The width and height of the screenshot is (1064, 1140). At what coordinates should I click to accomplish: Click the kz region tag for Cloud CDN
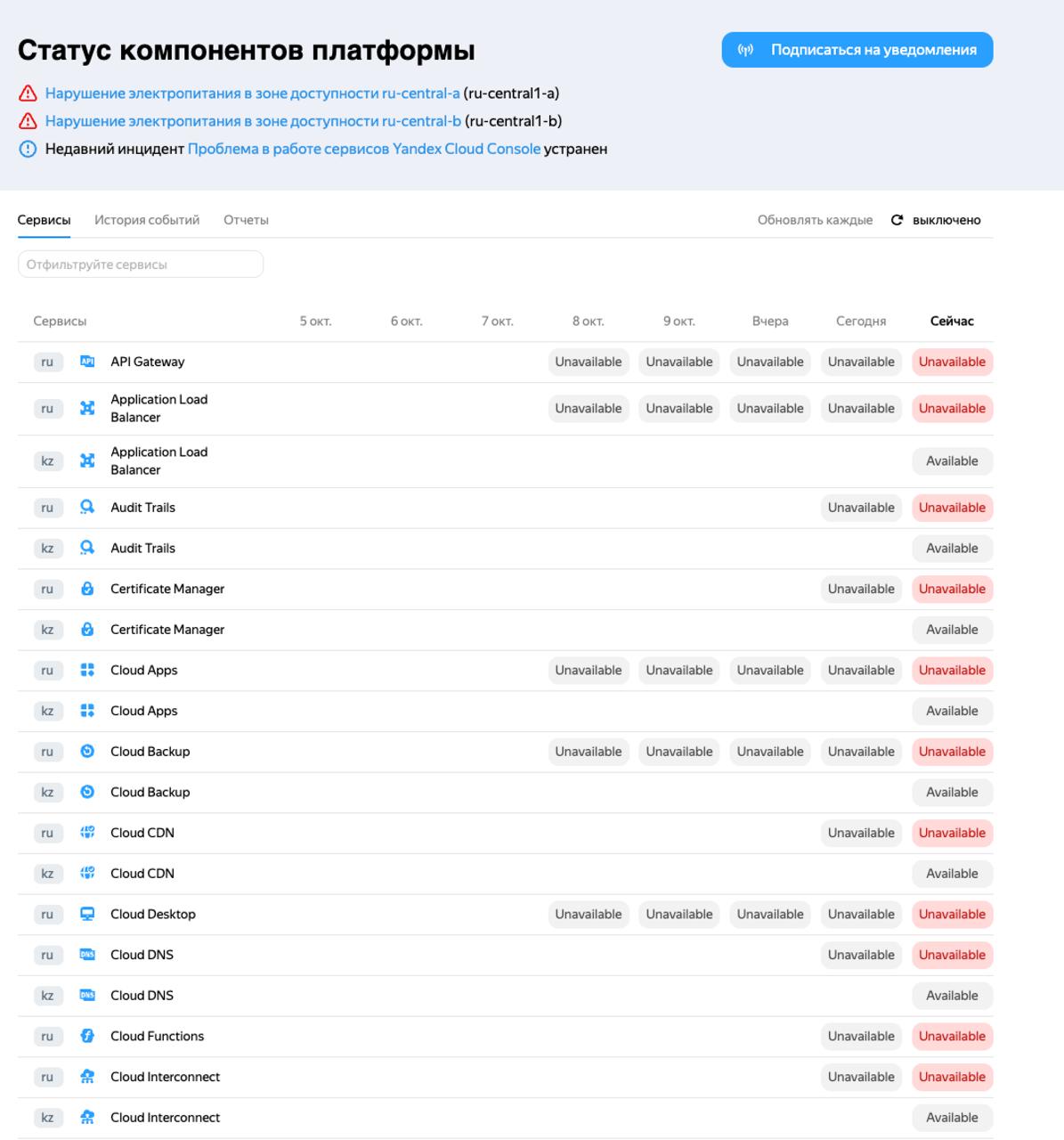point(48,874)
